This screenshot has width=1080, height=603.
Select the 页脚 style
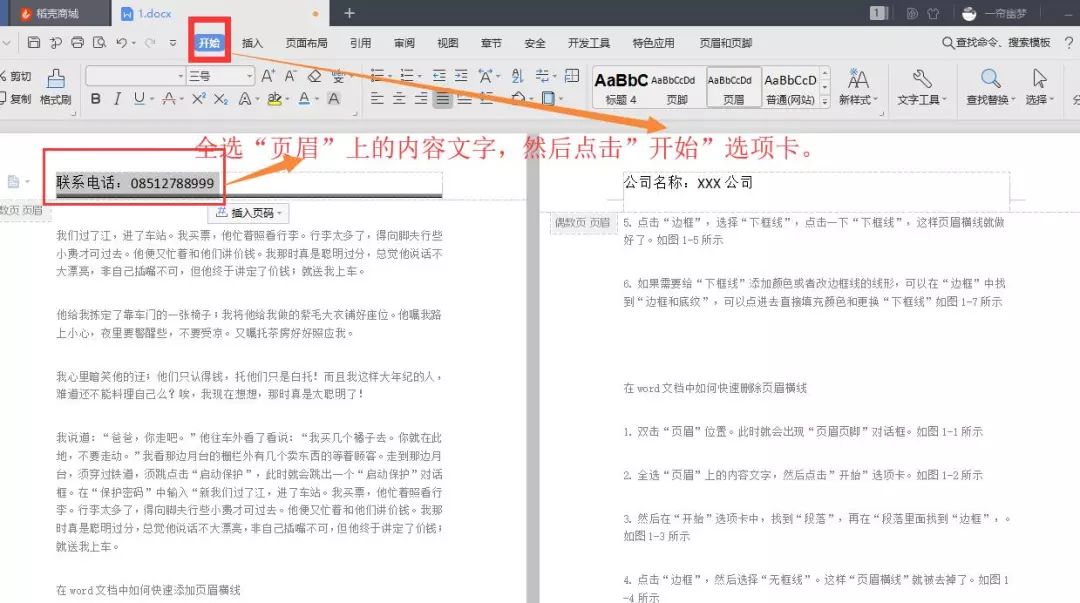pyautogui.click(x=676, y=88)
